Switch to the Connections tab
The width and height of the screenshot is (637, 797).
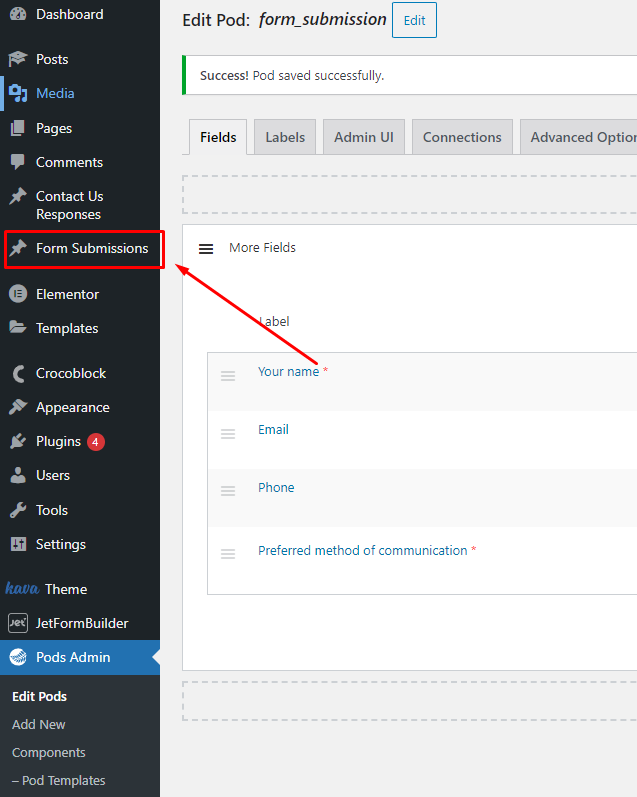[462, 137]
